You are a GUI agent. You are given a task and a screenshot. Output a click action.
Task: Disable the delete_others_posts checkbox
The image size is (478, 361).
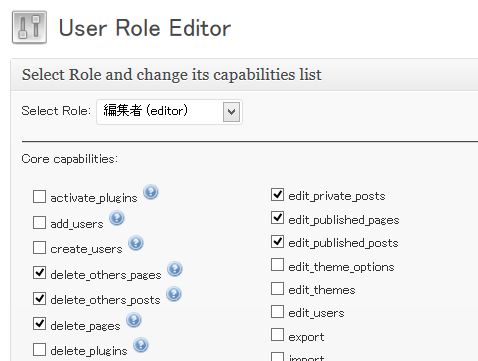click(39, 298)
